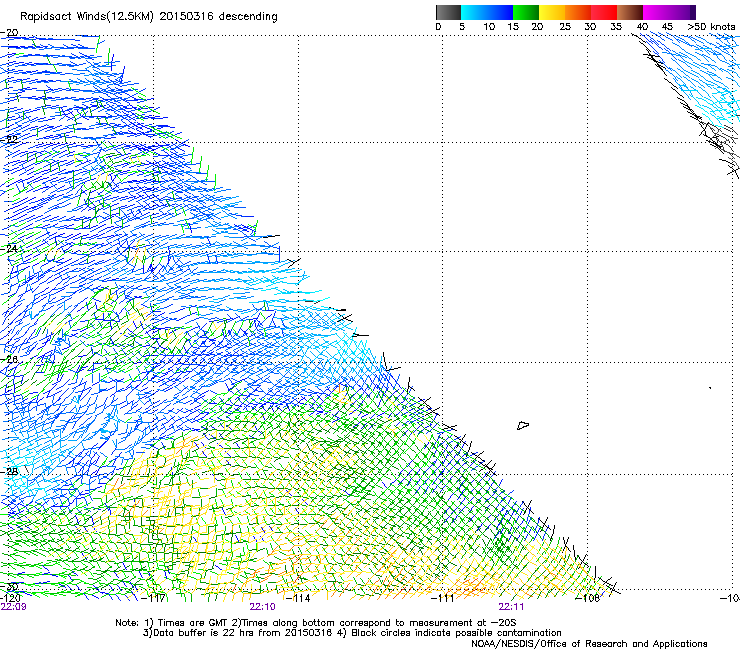
Task: Click the longitude label -114
Action: 298,598
